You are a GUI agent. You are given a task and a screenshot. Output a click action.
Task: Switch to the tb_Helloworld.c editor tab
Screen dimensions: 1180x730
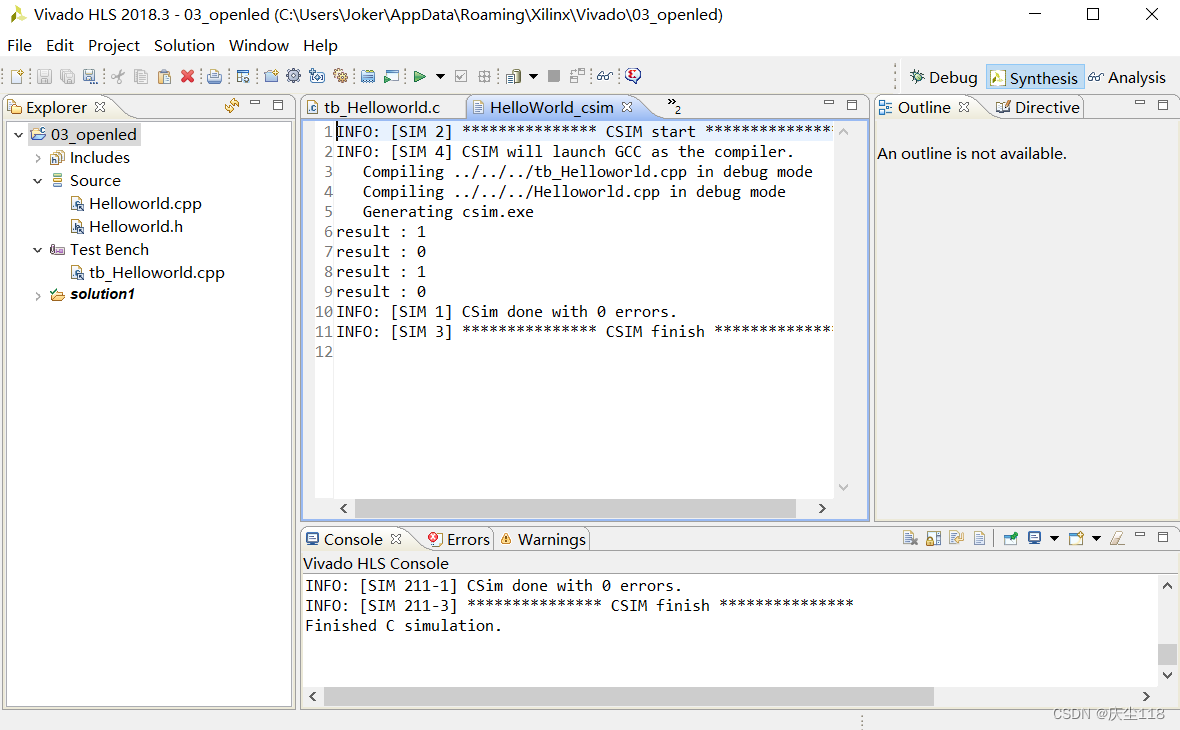382,108
